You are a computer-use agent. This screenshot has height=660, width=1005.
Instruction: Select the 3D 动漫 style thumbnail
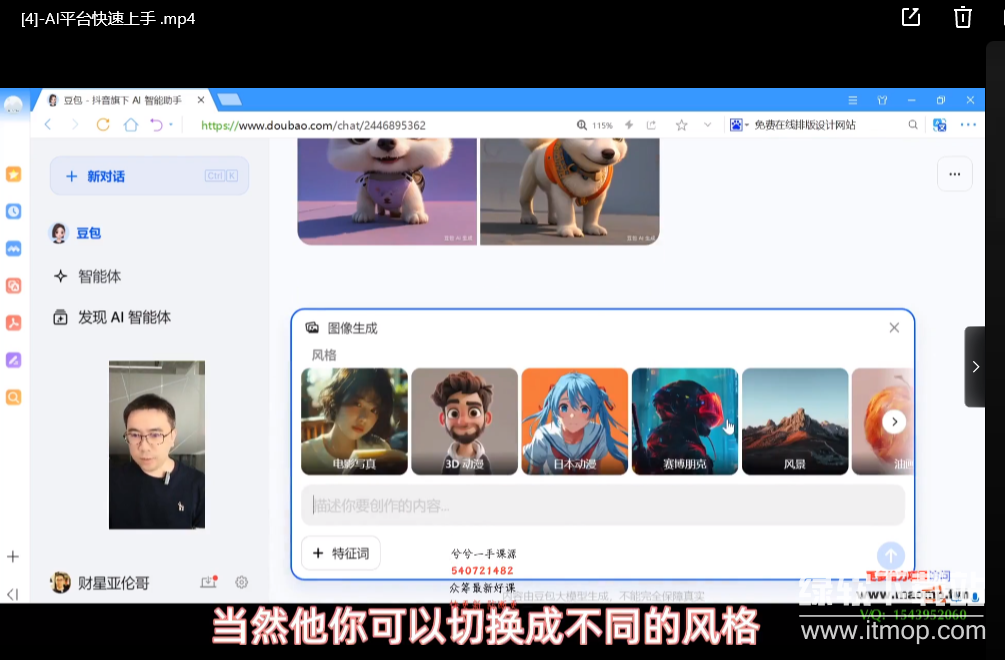[x=464, y=421]
